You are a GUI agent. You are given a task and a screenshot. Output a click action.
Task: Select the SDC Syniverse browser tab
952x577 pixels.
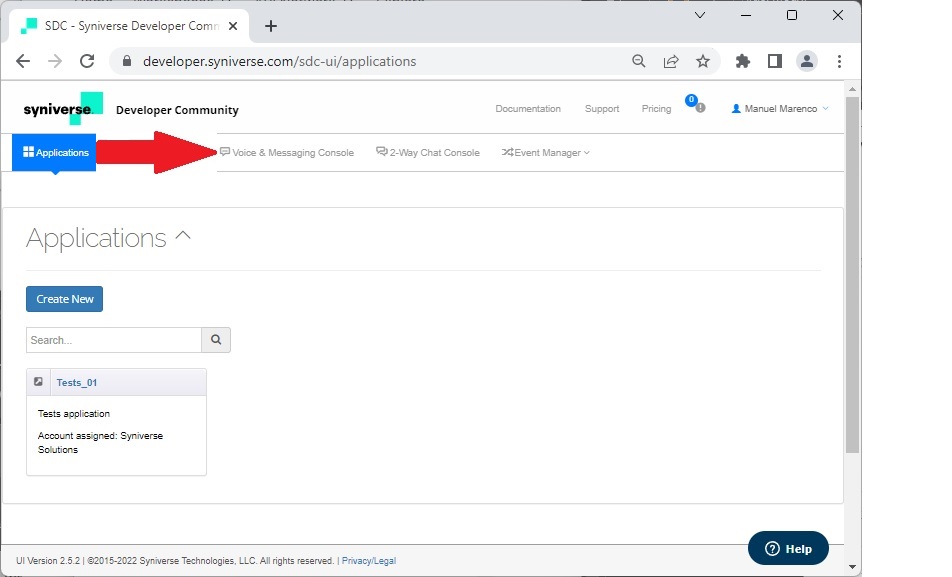(129, 26)
